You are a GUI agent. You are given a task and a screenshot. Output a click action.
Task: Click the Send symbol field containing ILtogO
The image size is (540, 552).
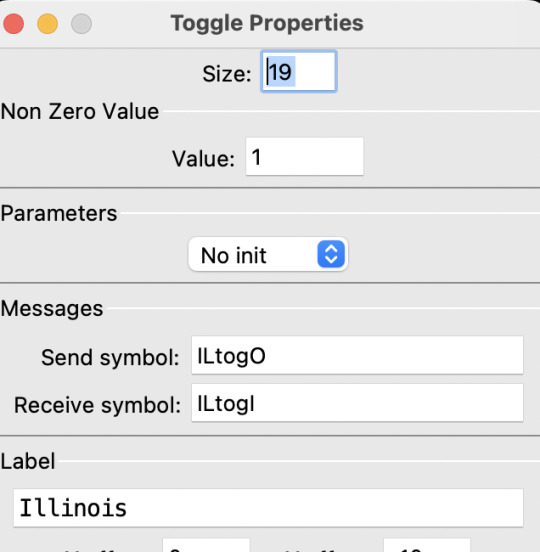[357, 355]
